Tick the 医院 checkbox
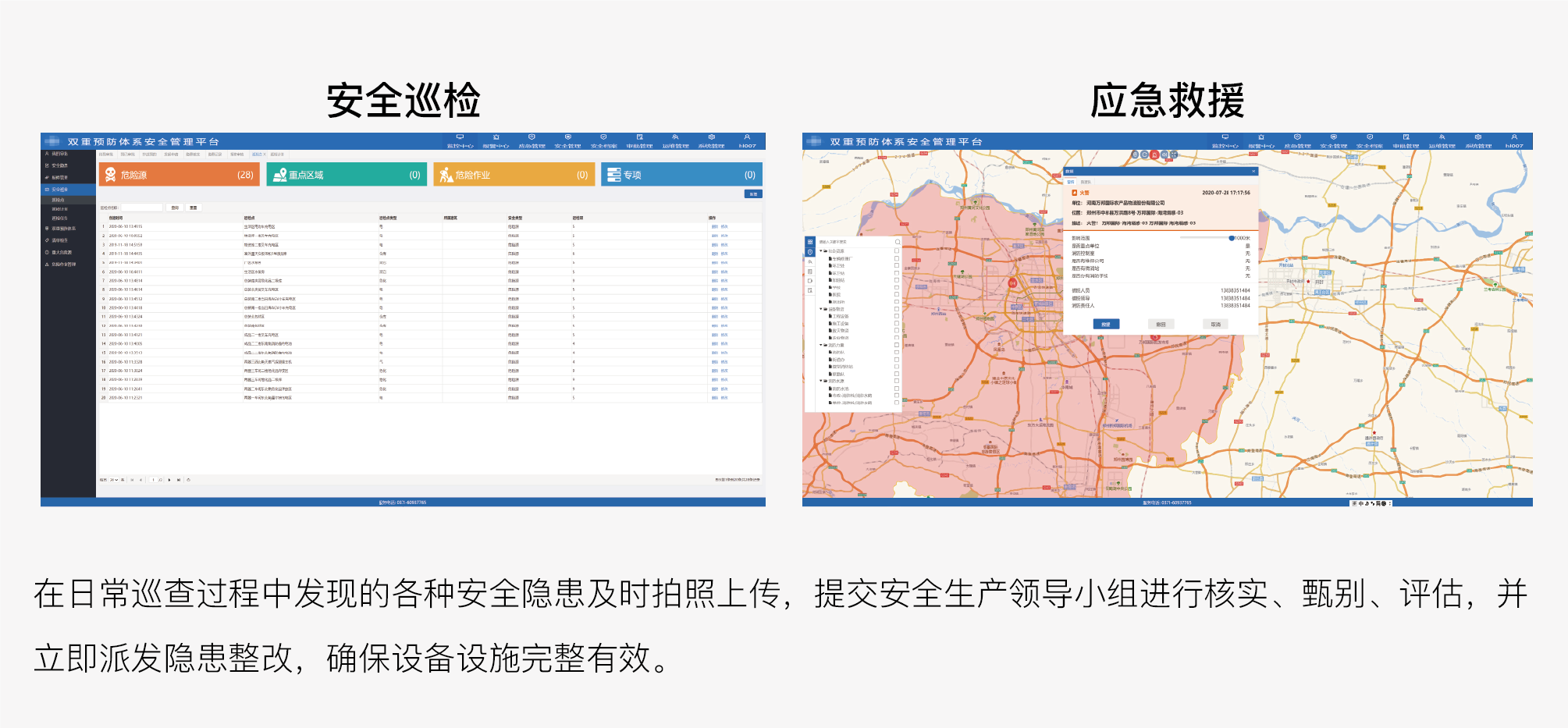Image resolution: width=1568 pixels, height=728 pixels. click(897, 294)
